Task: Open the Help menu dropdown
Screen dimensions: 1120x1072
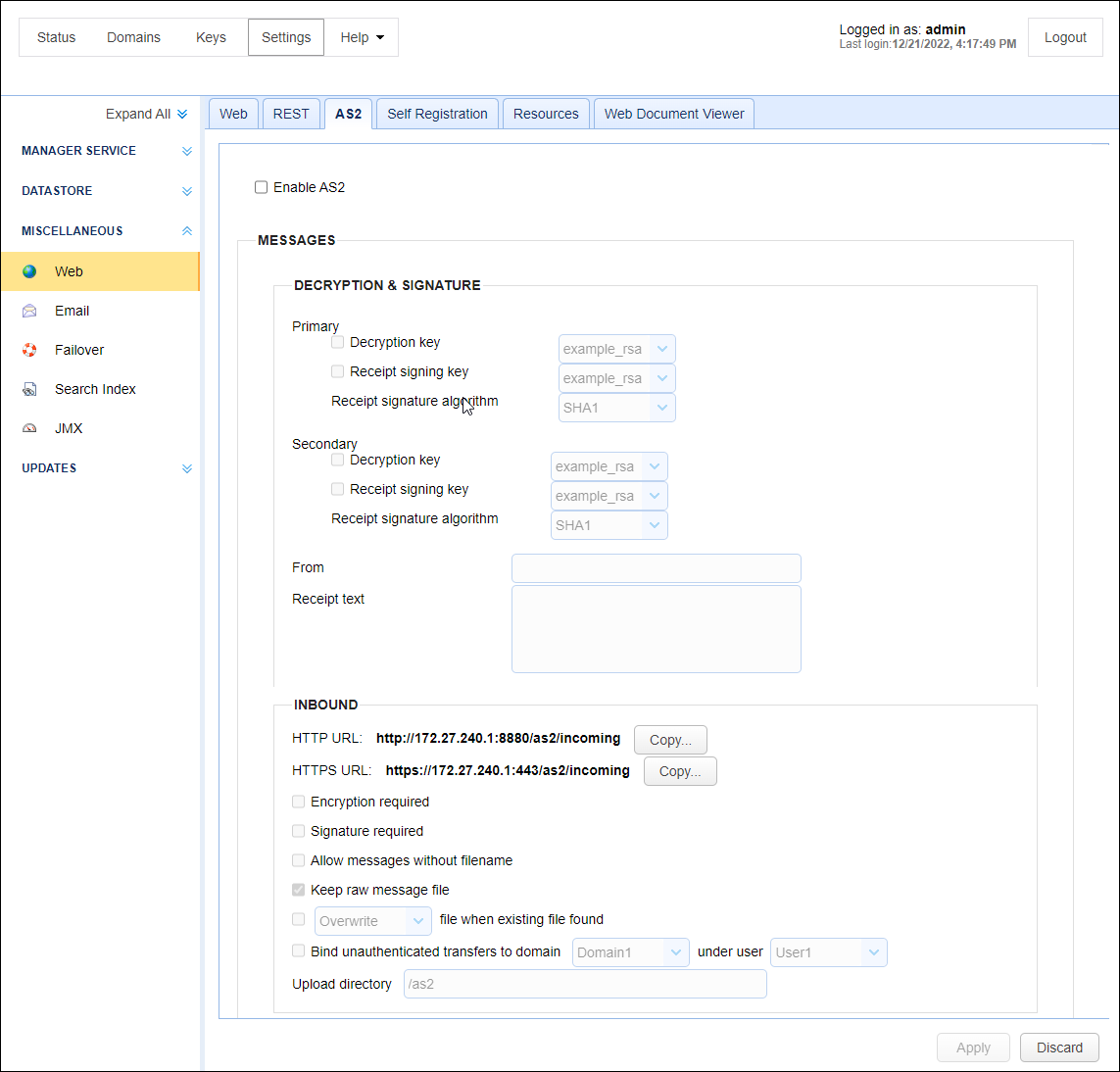Action: click(362, 37)
